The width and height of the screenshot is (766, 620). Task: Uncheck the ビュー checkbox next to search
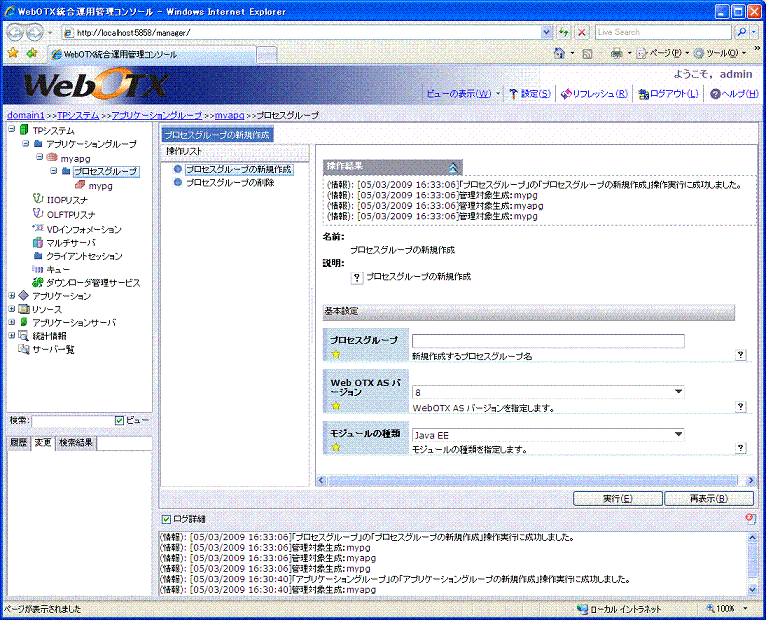pos(120,420)
